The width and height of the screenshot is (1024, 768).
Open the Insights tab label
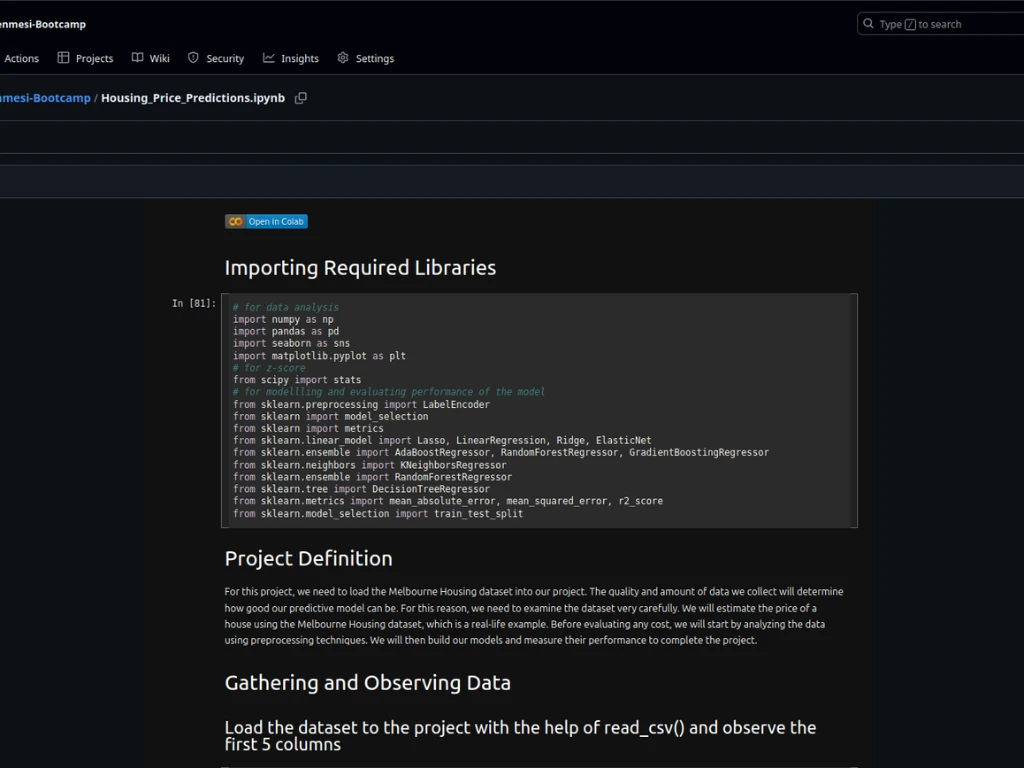coord(300,59)
